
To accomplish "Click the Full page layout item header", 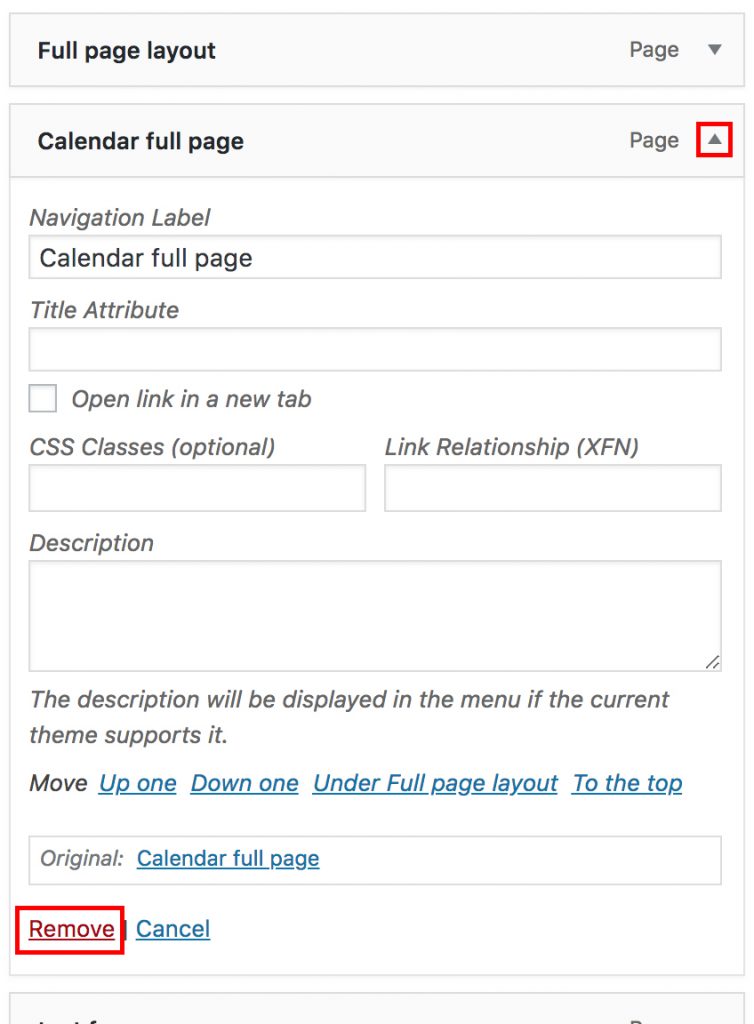I will coord(127,50).
